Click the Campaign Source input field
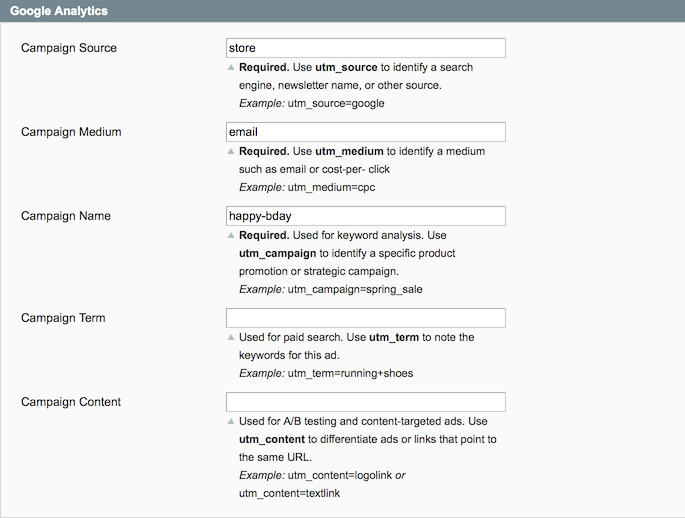Image resolution: width=685 pixels, height=518 pixels. (x=366, y=48)
